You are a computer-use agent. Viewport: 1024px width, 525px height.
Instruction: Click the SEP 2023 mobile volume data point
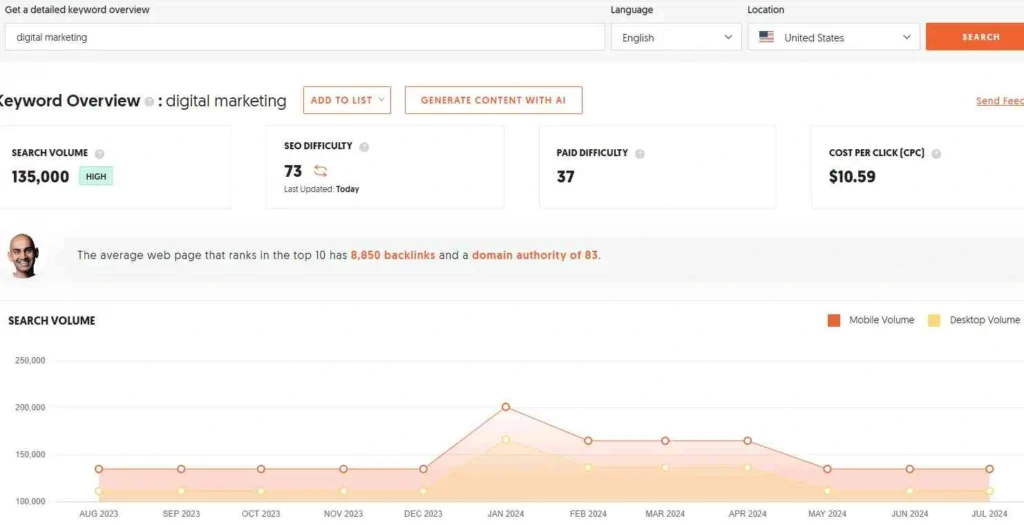181,469
